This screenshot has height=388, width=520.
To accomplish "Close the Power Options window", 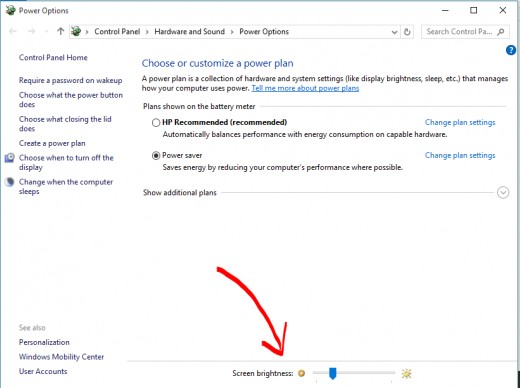I will click(503, 10).
